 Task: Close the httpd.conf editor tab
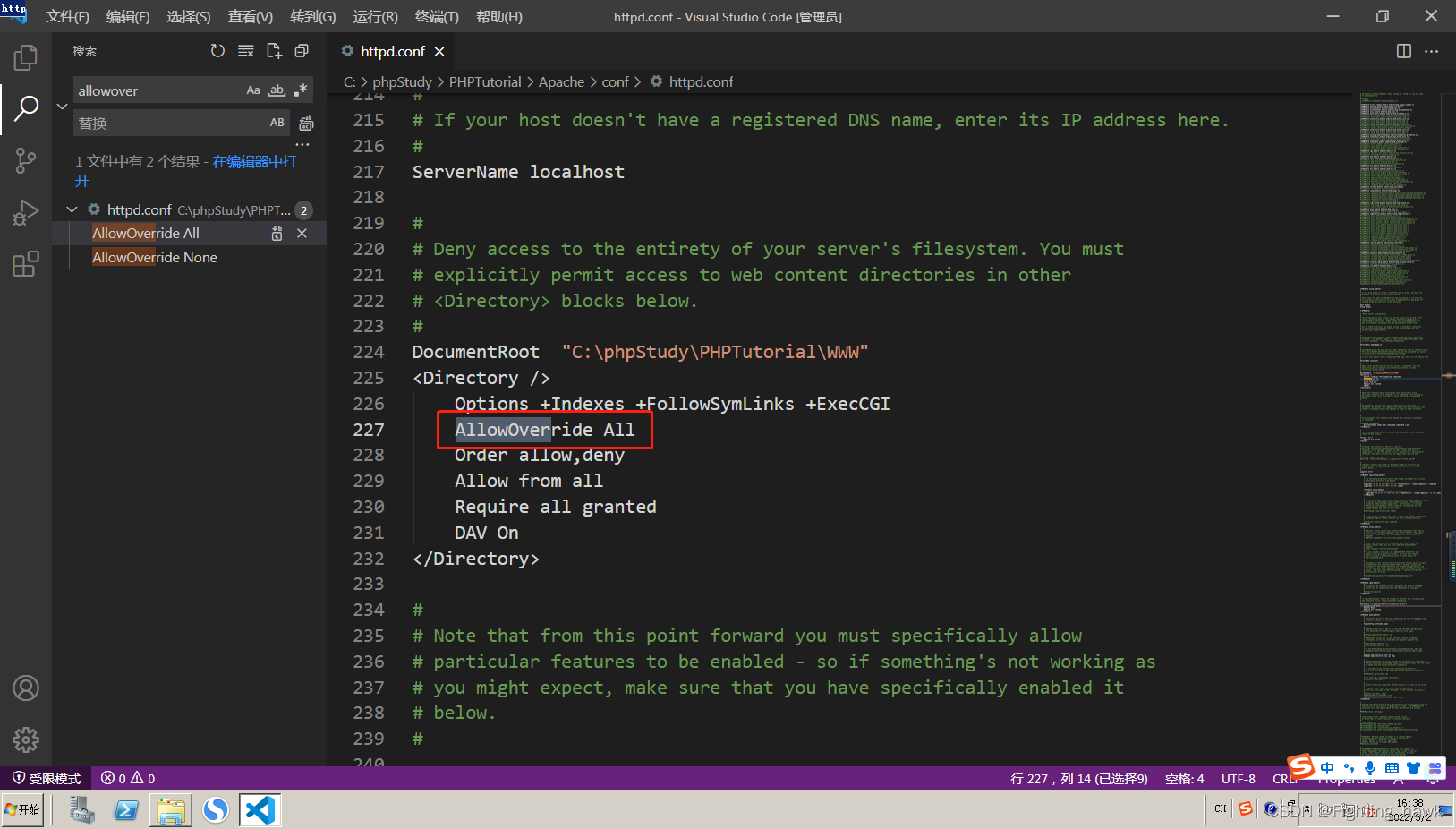(x=439, y=52)
